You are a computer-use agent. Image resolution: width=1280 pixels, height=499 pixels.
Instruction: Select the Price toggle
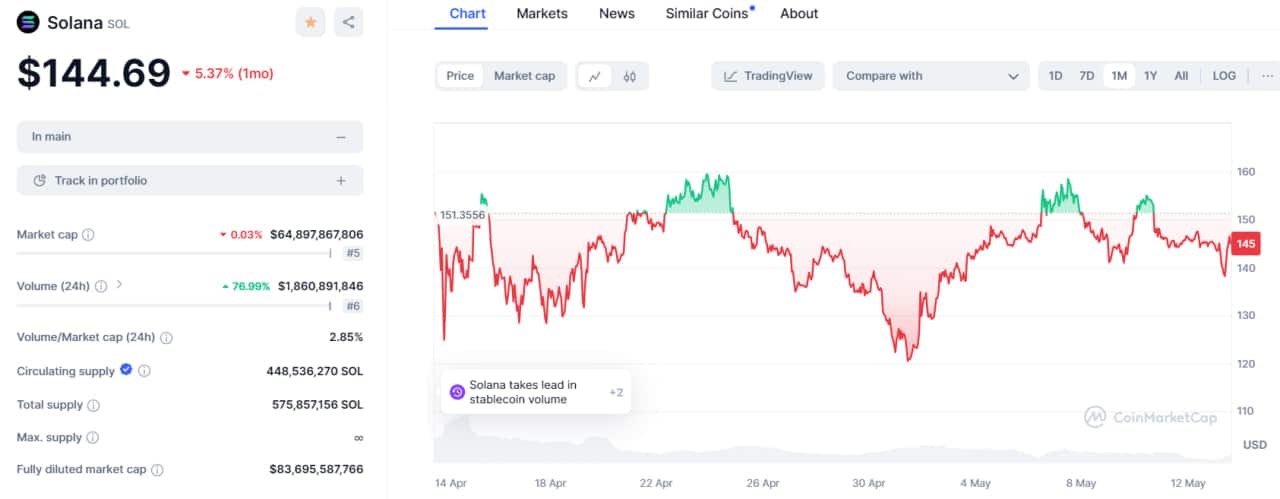(460, 76)
